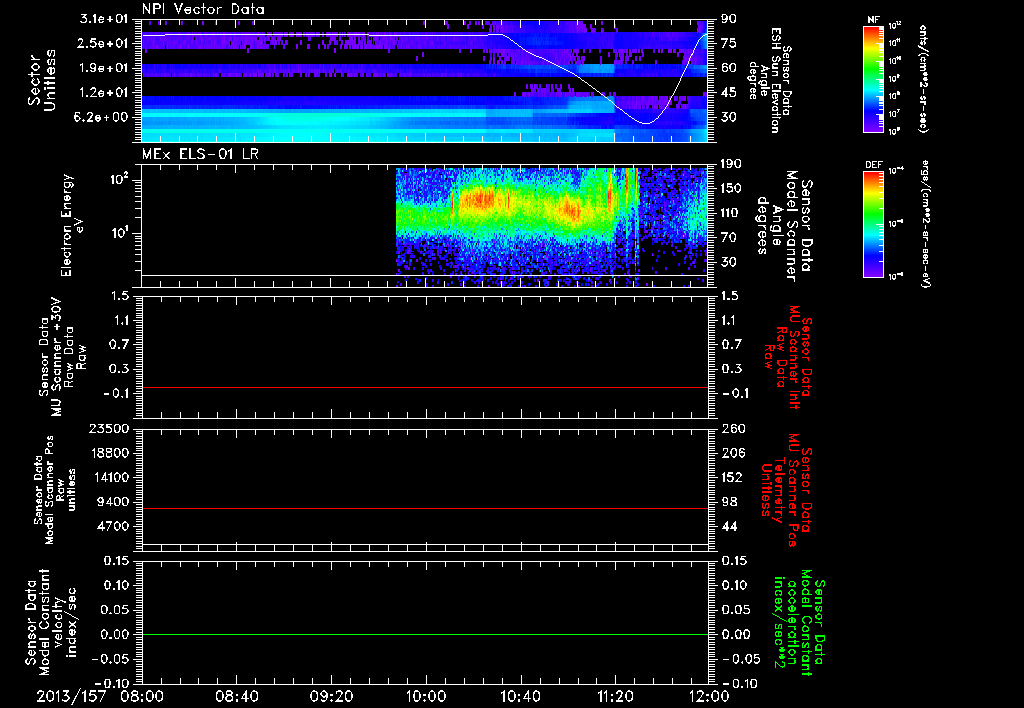Click the '14100' scanner position axis value
Image resolution: width=1024 pixels, height=708 pixels.
click(x=110, y=477)
